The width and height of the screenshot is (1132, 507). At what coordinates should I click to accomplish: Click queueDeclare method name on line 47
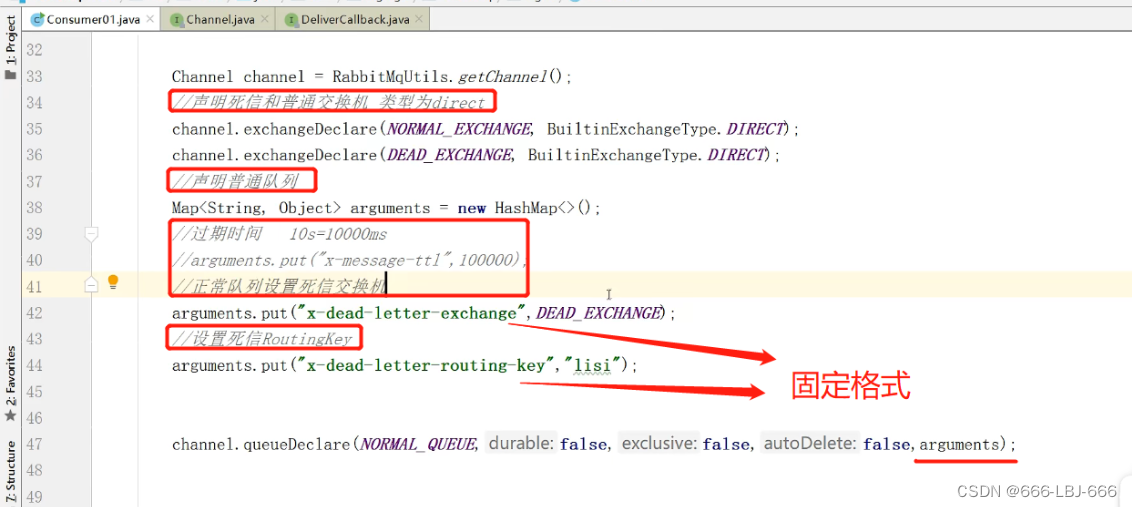pos(297,444)
